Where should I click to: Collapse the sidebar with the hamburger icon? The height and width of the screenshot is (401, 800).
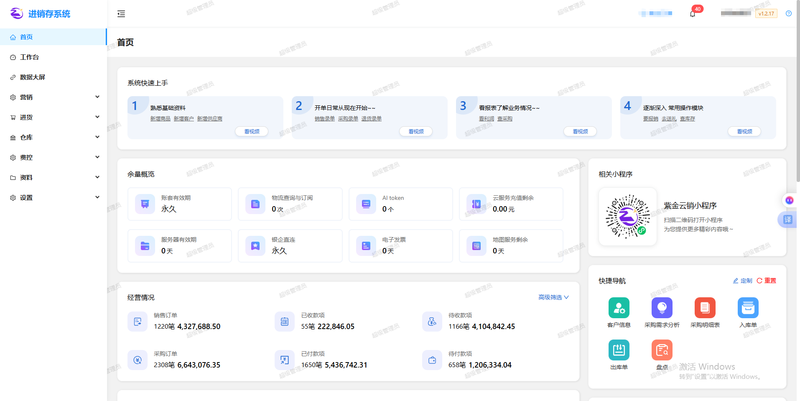(x=121, y=14)
